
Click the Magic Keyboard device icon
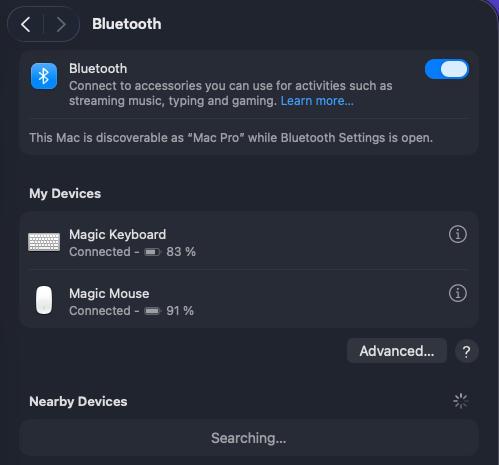pyautogui.click(x=44, y=242)
